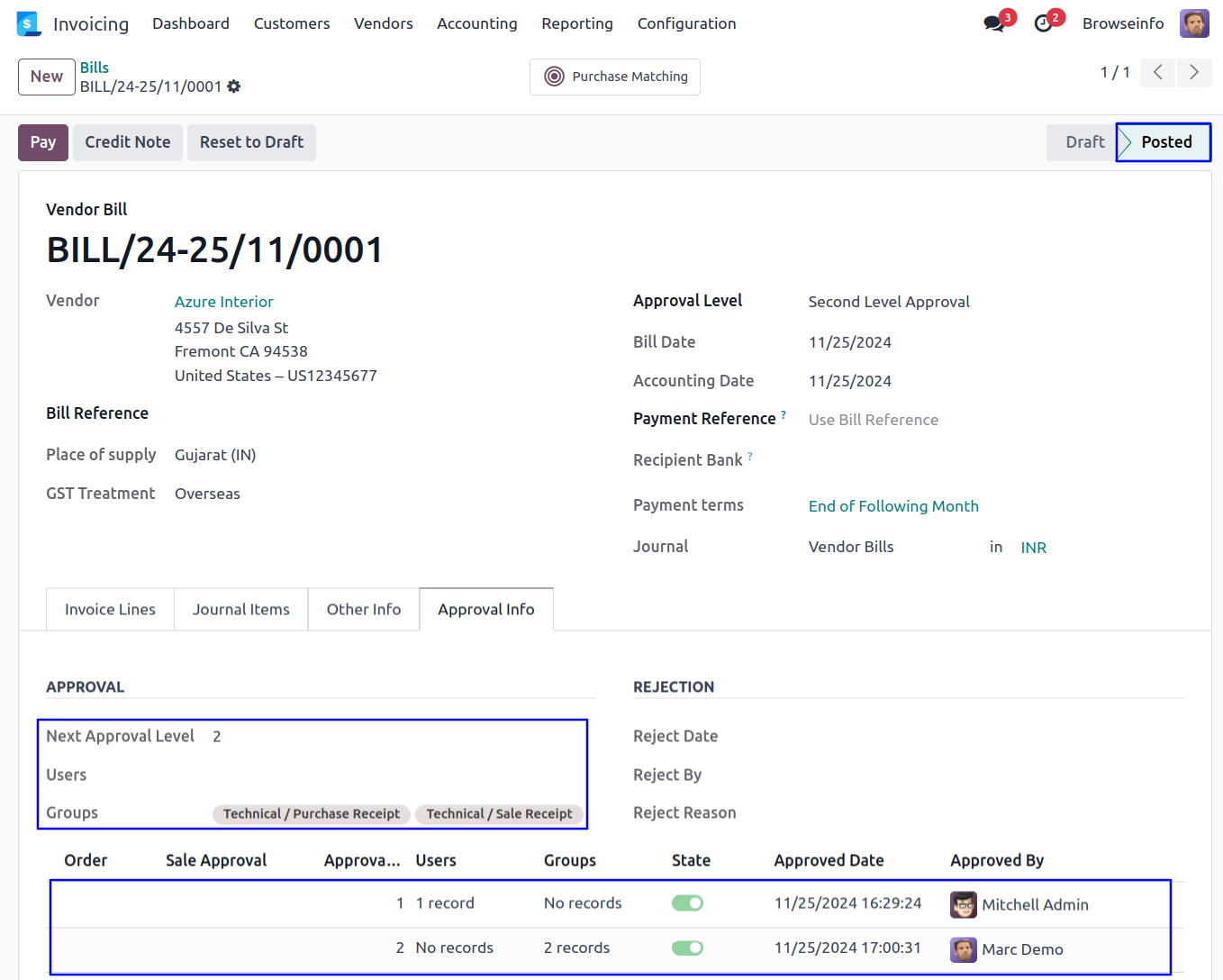Viewport: 1223px width, 980px height.
Task: Expand the Configuration menu
Action: (686, 24)
